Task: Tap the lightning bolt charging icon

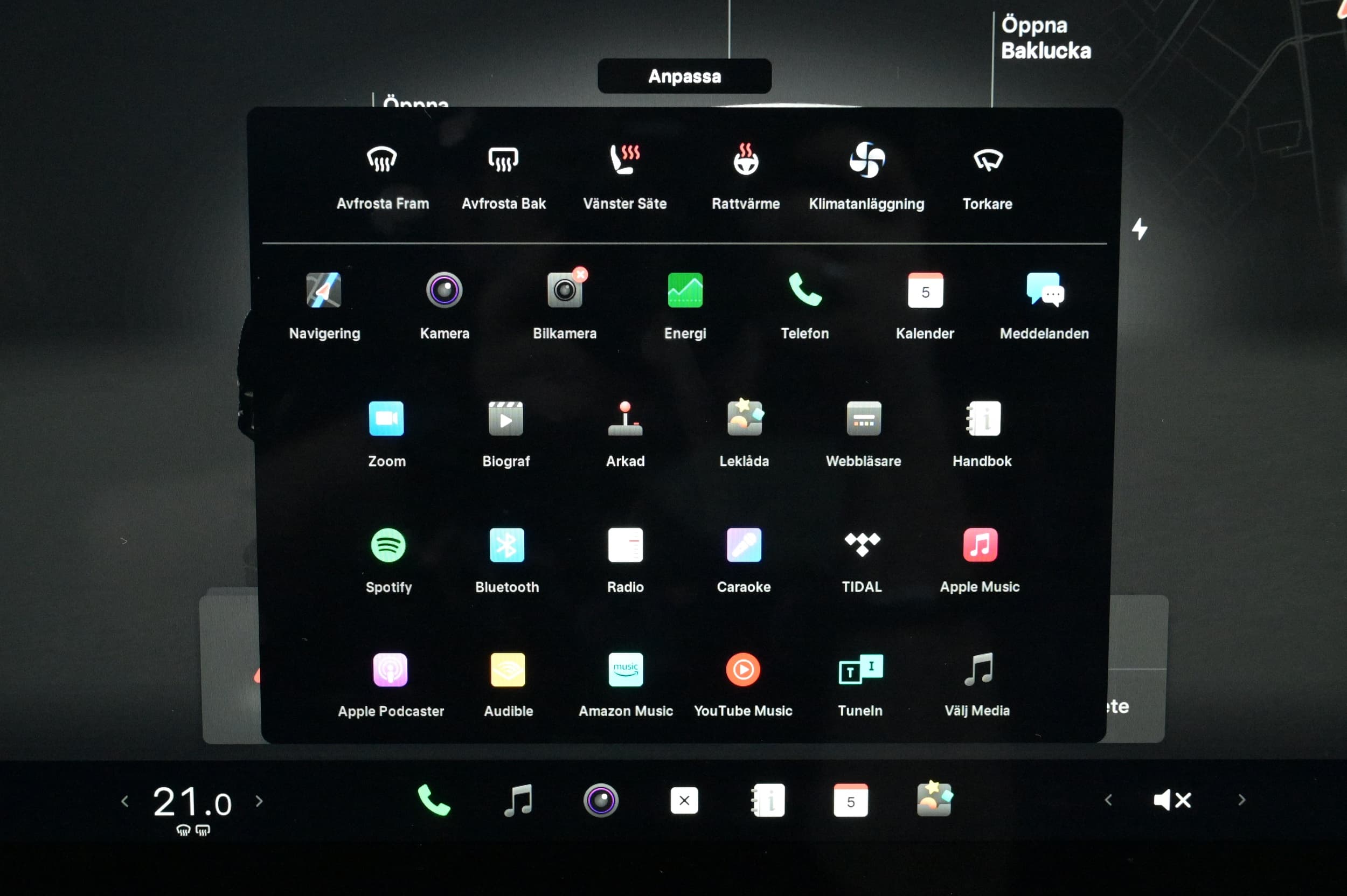Action: (1140, 229)
